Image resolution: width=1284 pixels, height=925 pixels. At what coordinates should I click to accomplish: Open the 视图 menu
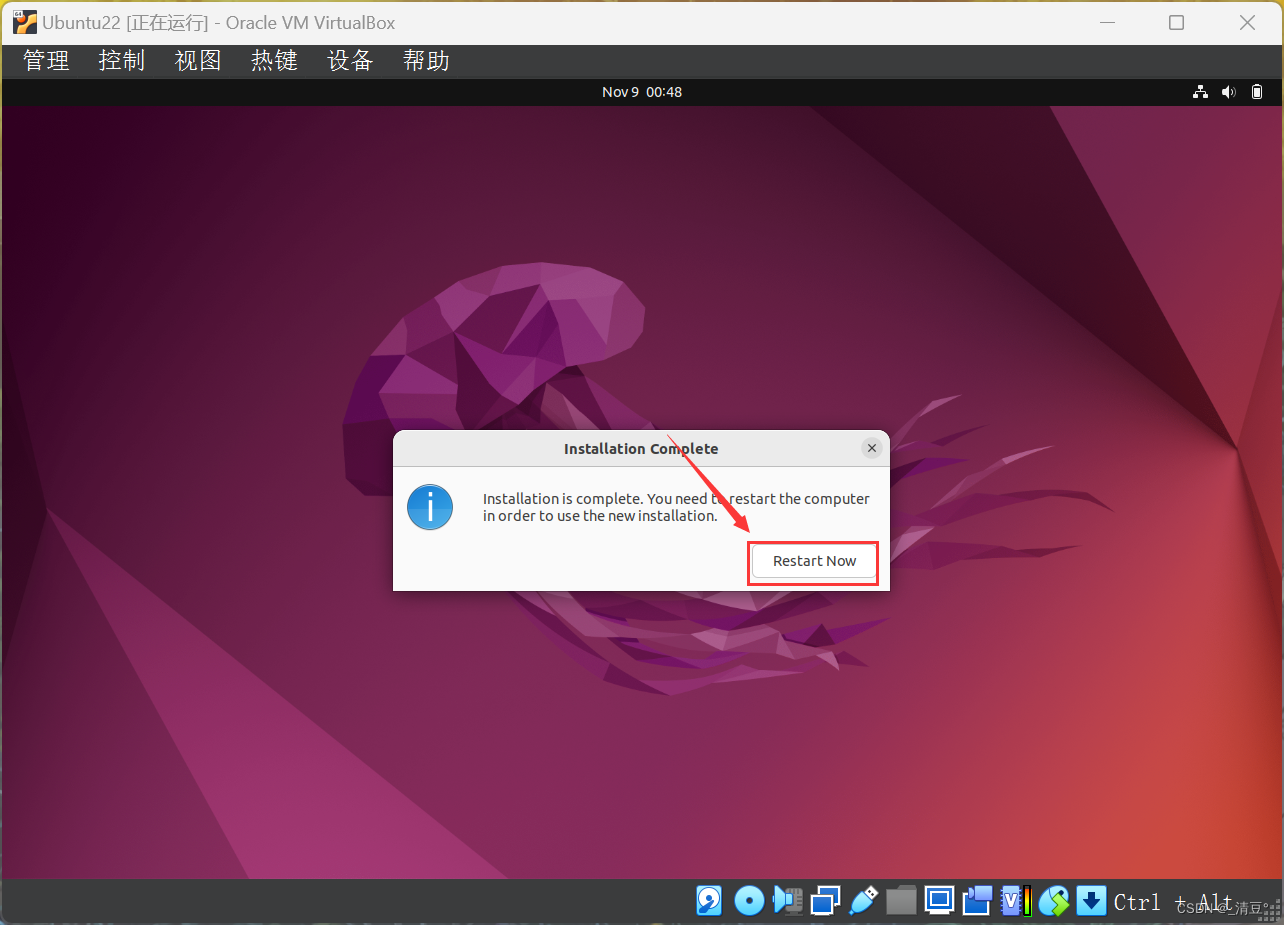(198, 61)
